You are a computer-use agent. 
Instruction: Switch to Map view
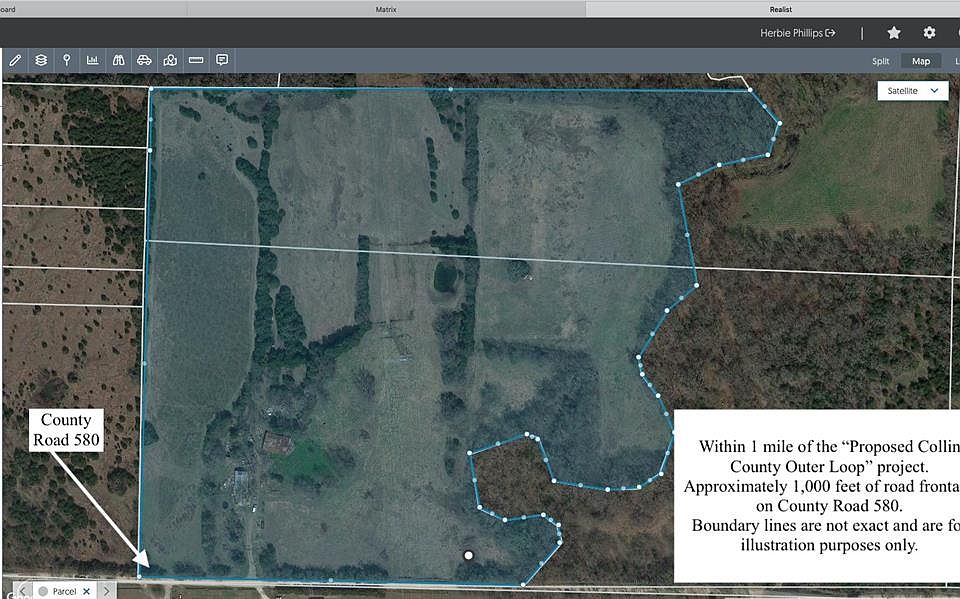coord(920,61)
